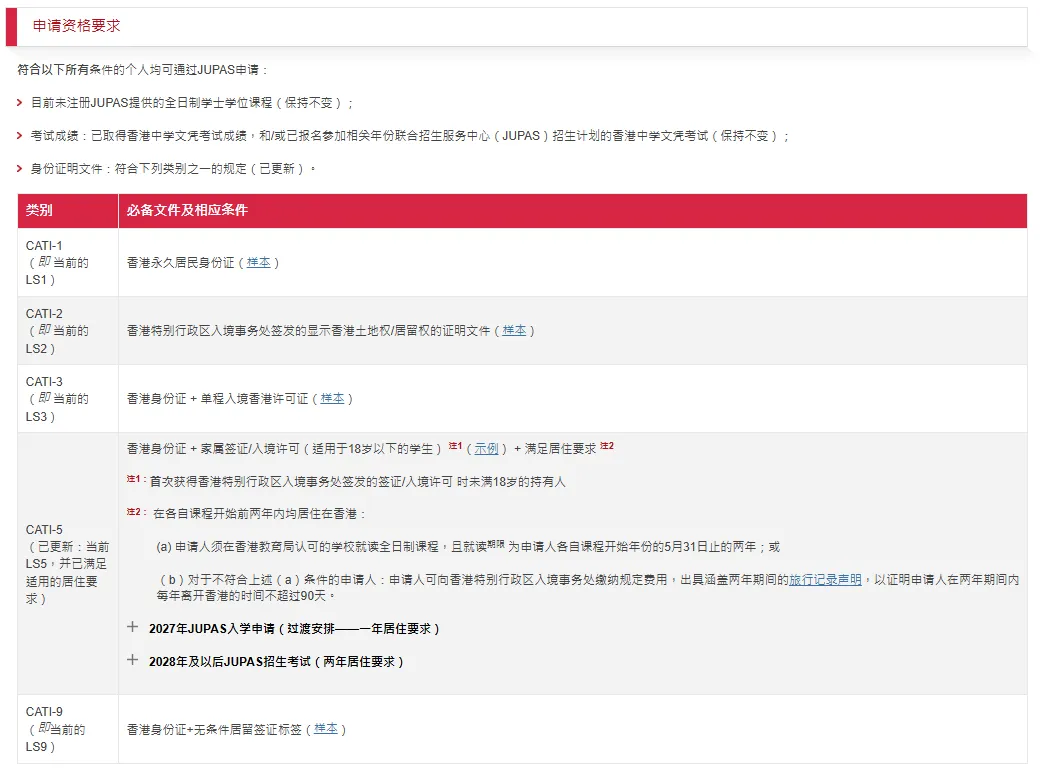Click the red arrow bullet before 身份证明文件
Viewport: 1040px width, 775px height.
pyautogui.click(x=20, y=169)
